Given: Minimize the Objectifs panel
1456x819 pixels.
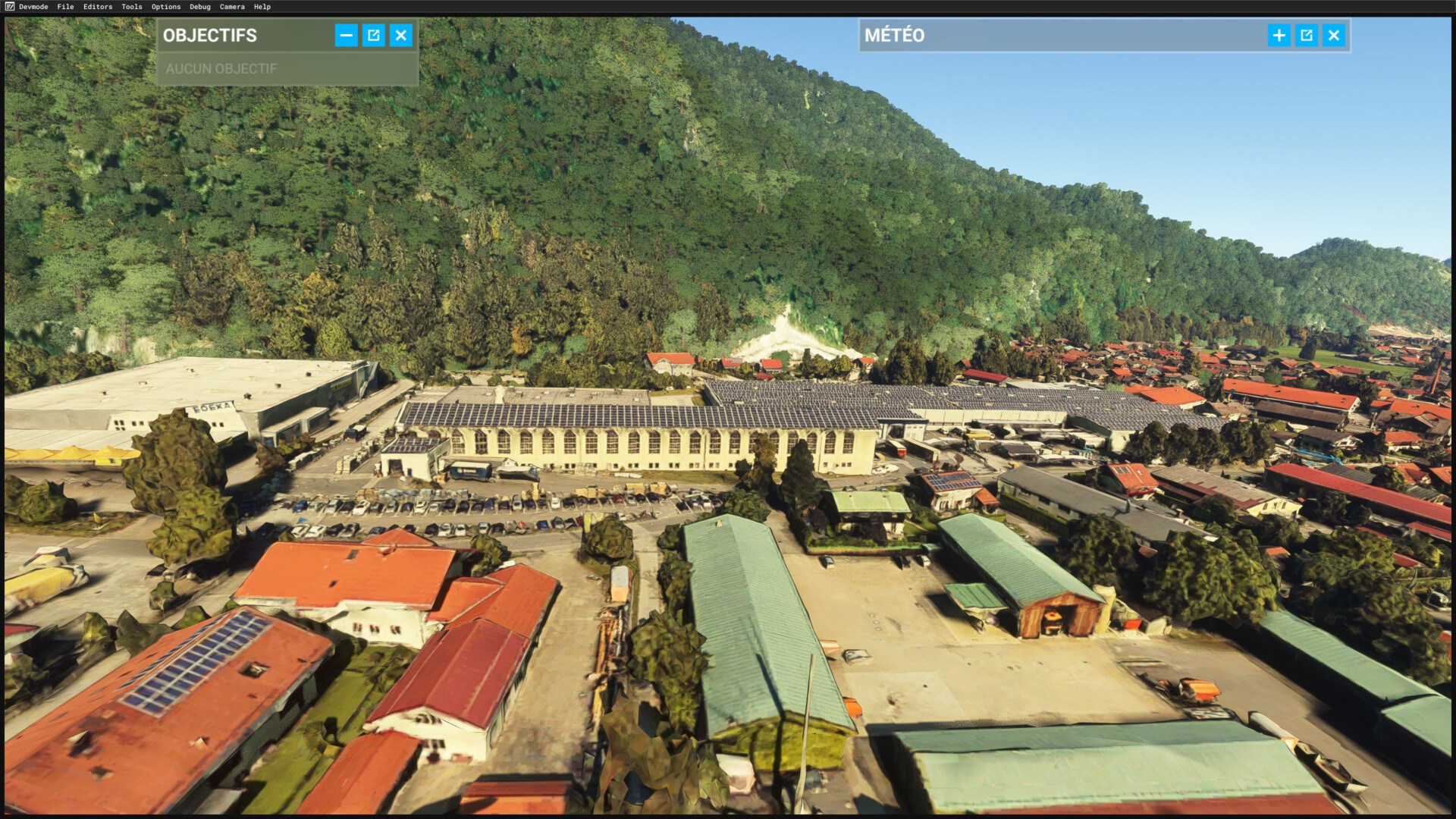Looking at the screenshot, I should [x=346, y=35].
